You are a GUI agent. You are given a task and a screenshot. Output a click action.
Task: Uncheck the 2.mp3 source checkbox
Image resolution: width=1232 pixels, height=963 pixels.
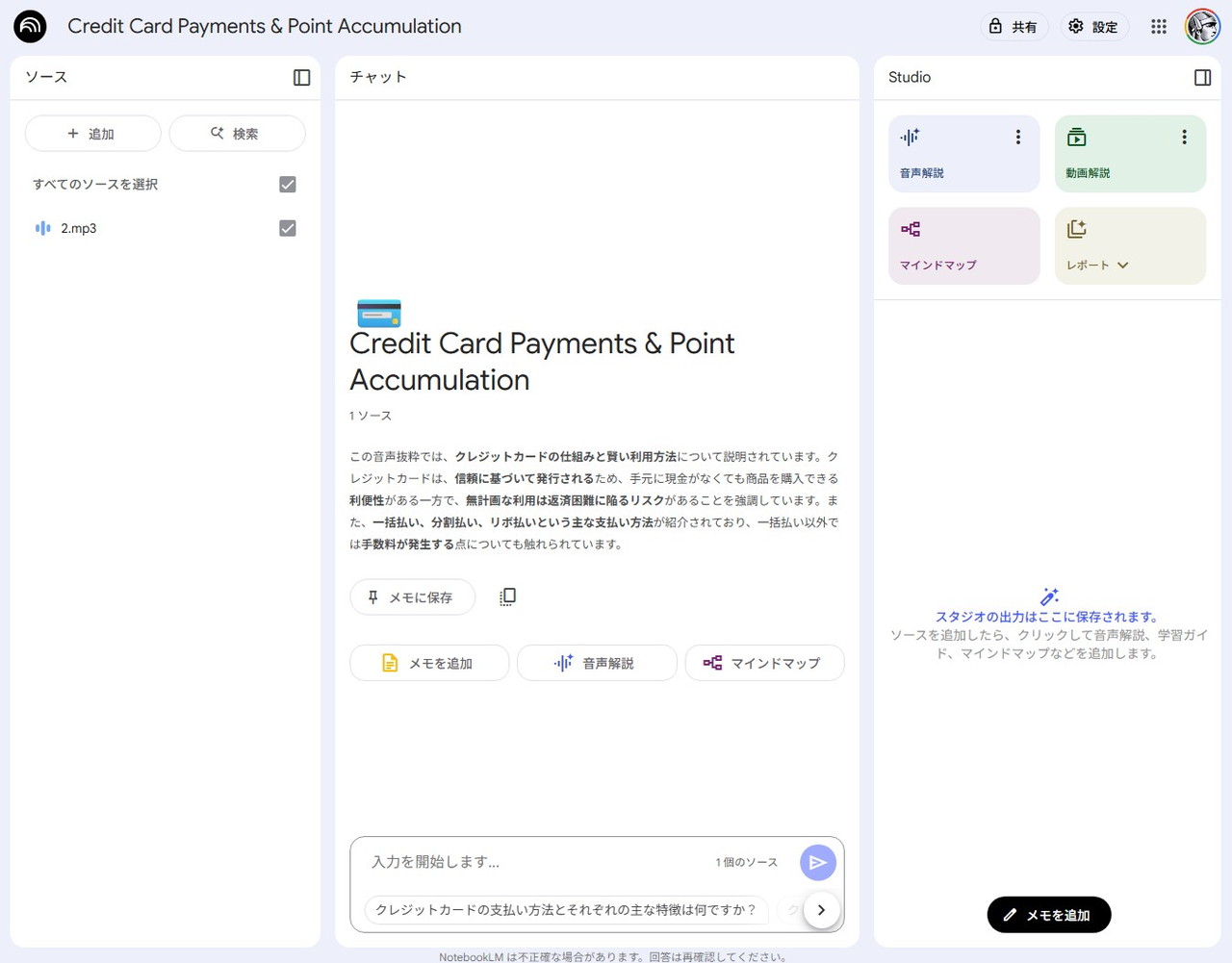coord(287,229)
